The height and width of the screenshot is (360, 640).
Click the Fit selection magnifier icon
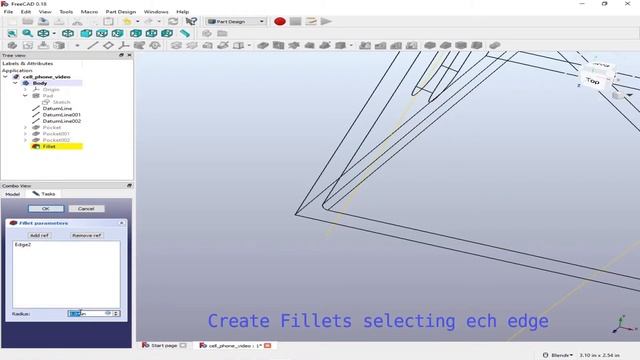point(27,33)
